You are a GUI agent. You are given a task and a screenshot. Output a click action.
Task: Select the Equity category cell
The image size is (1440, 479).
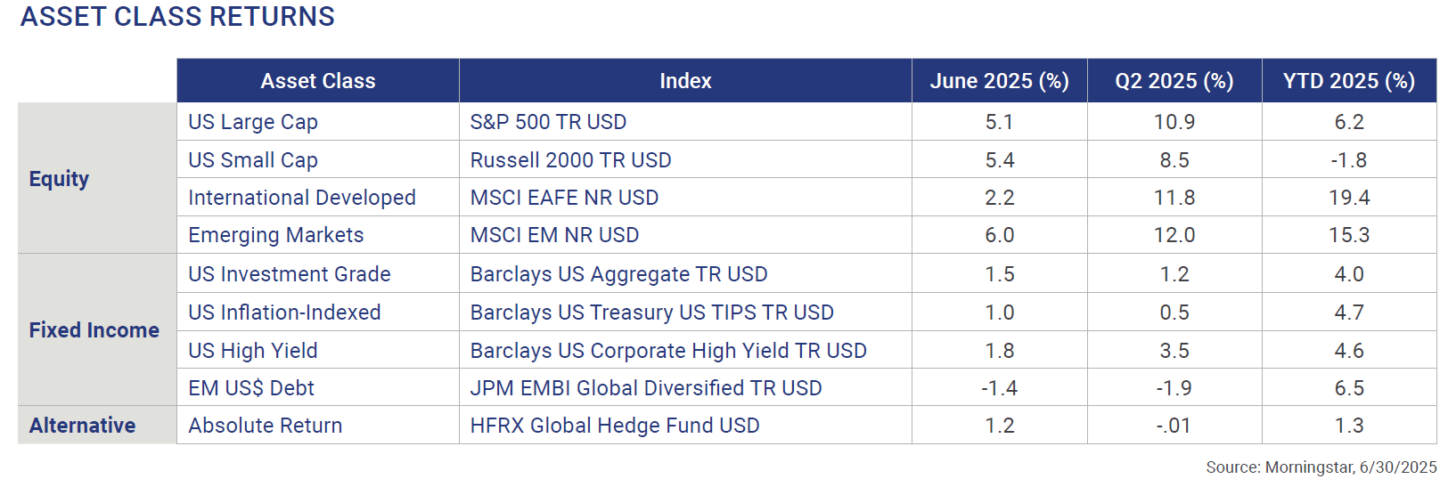tap(59, 179)
